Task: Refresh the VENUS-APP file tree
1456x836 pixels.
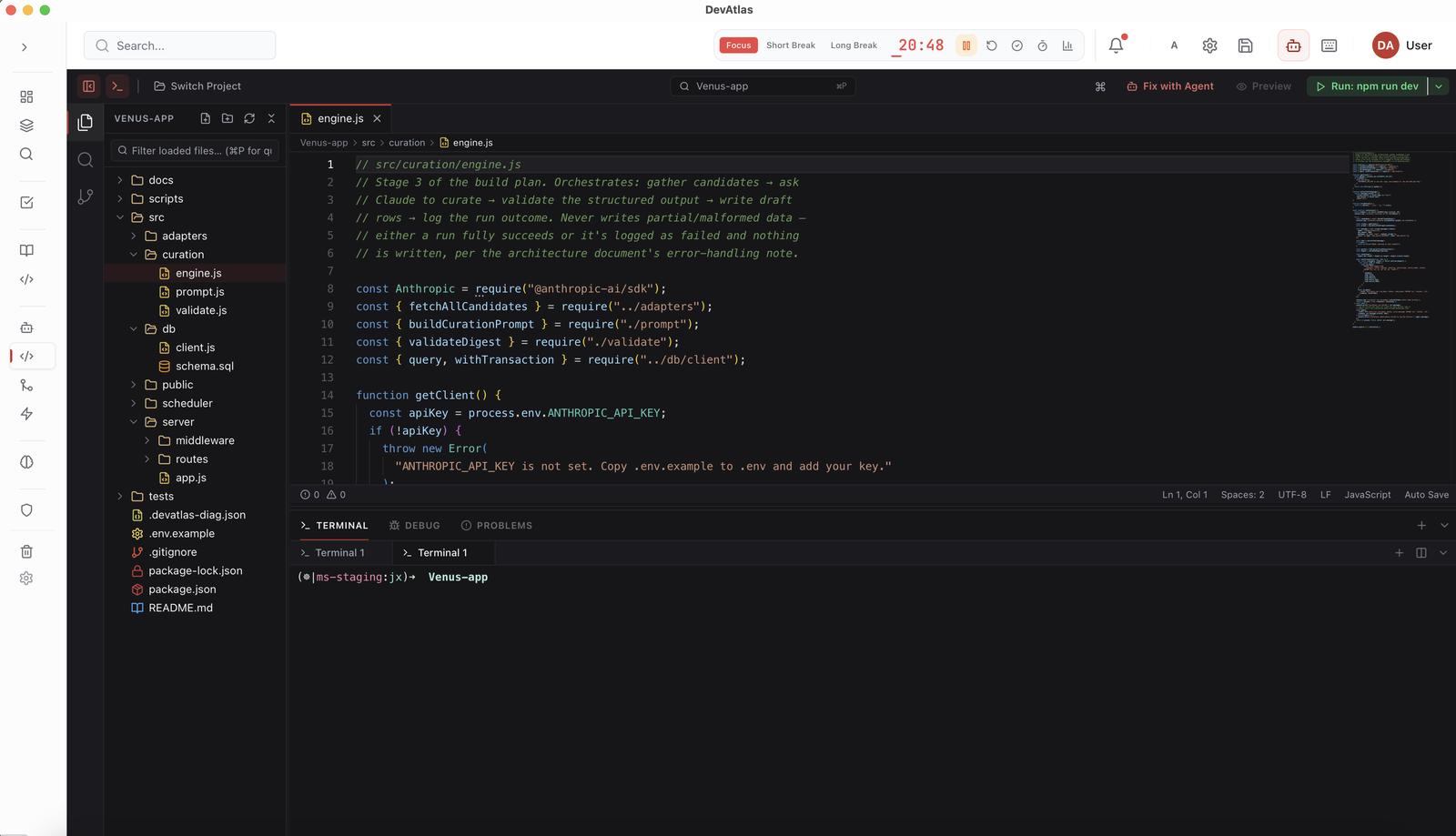Action: click(249, 118)
